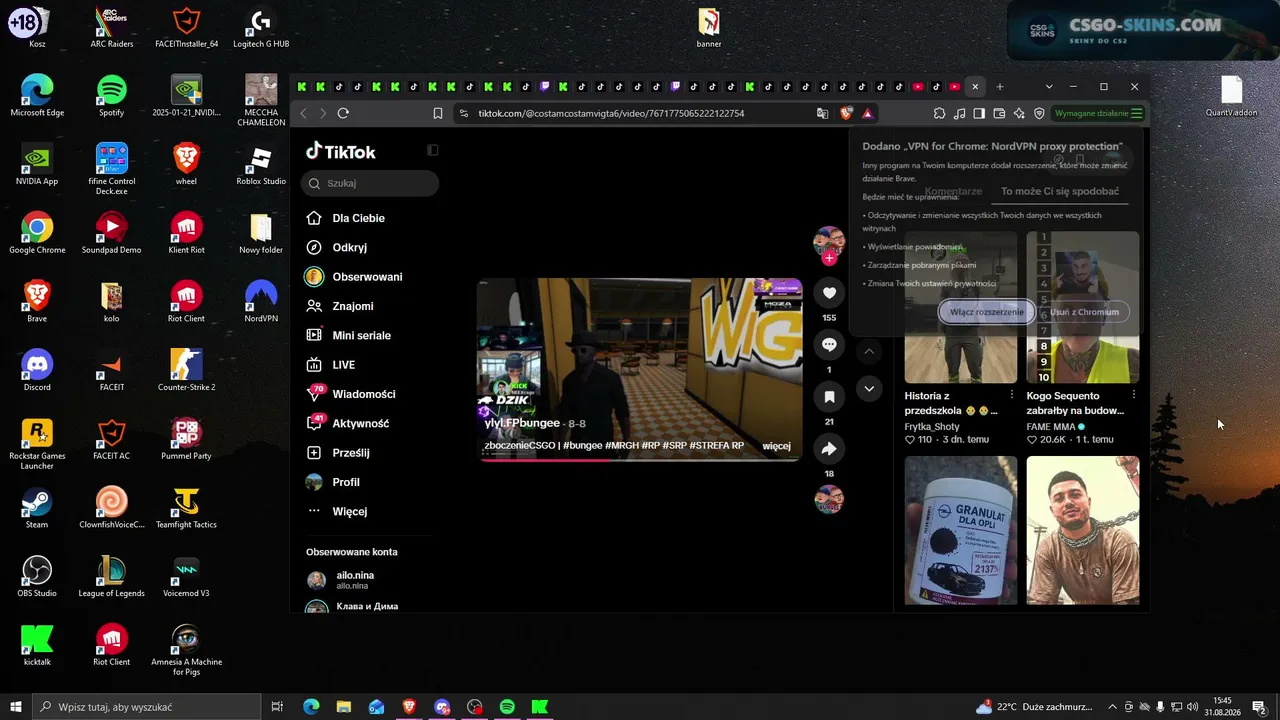This screenshot has width=1280, height=720.
Task: Open 'Aktywność' notifications
Action: 348,423
